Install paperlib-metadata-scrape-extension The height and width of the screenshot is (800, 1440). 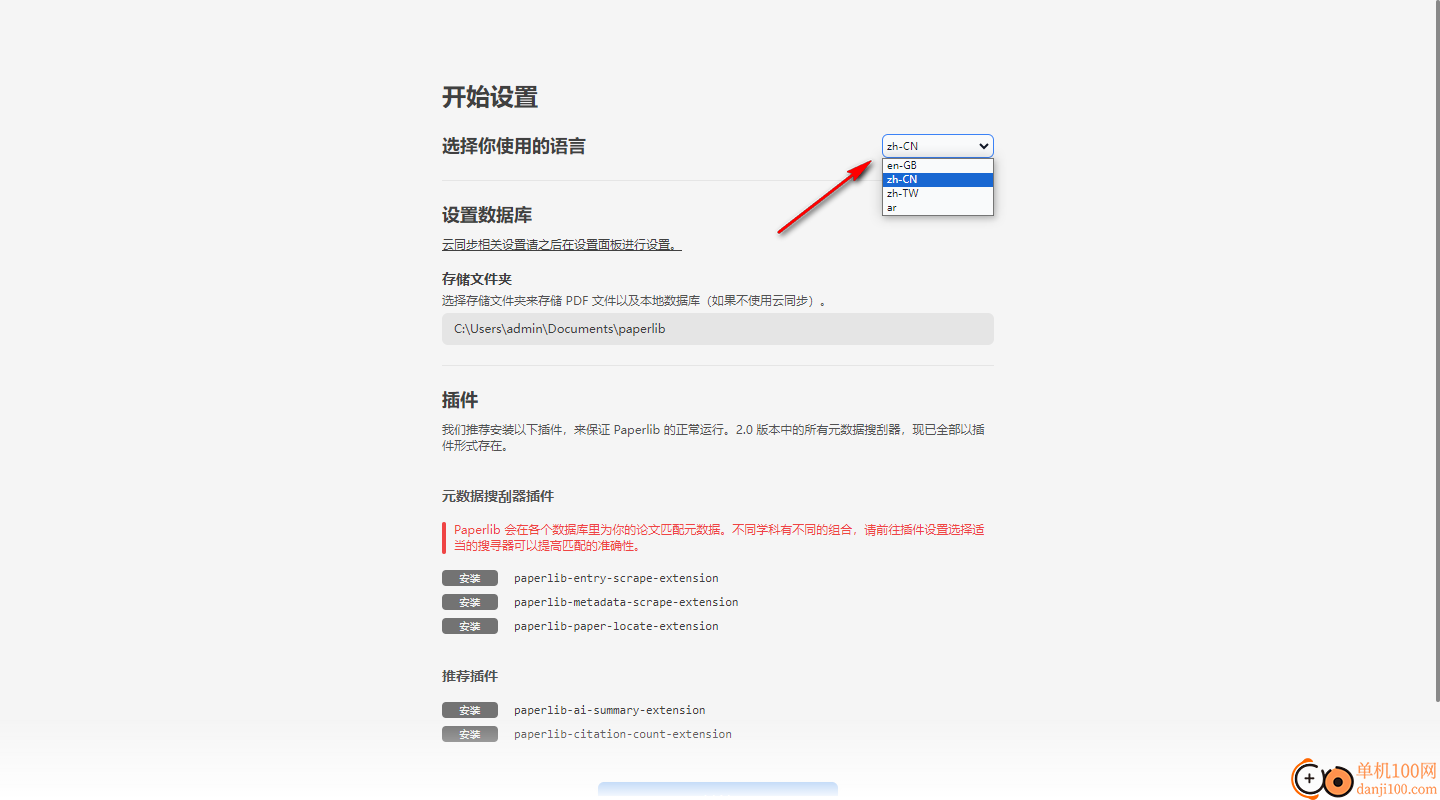470,602
